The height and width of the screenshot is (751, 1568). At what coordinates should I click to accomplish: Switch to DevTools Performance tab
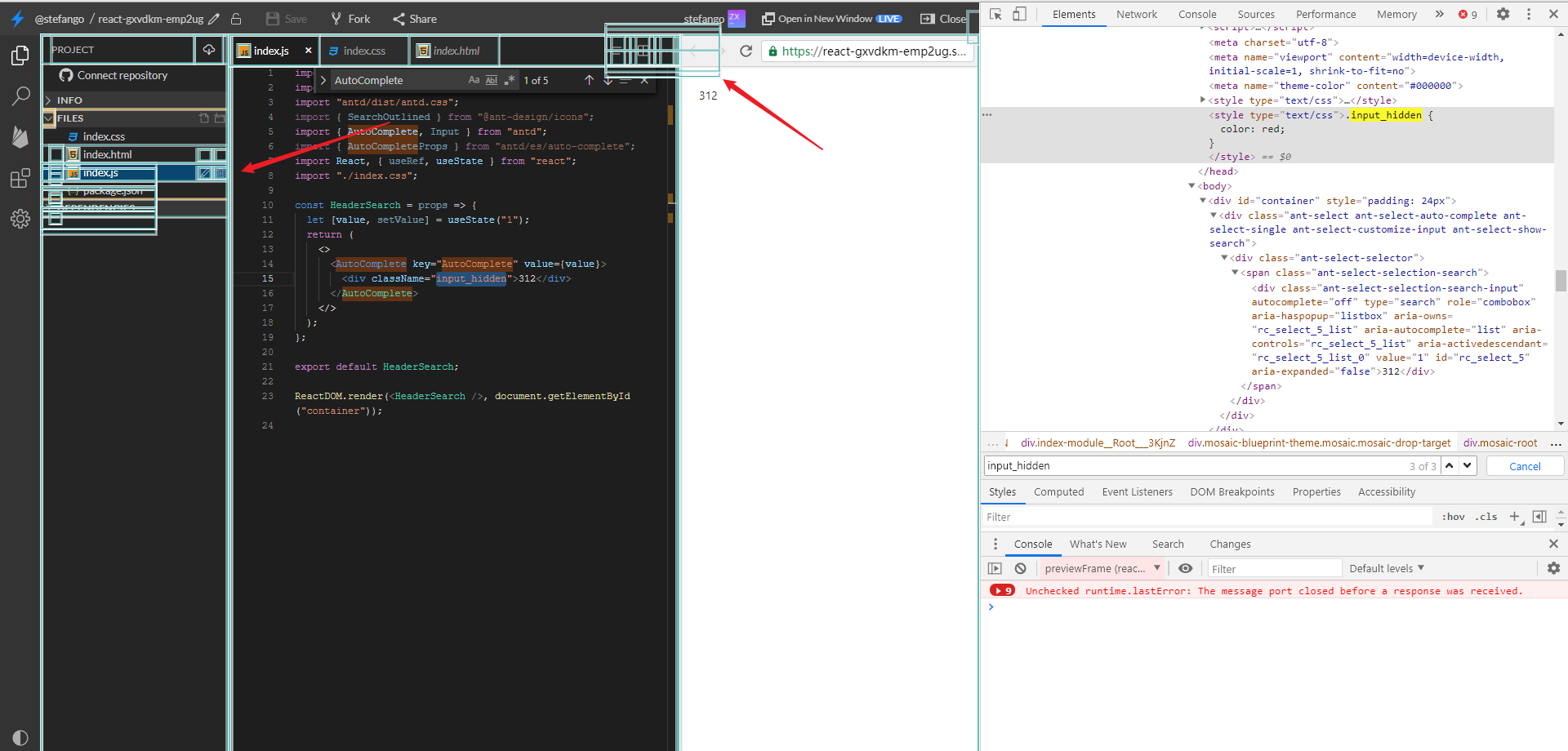(1325, 14)
